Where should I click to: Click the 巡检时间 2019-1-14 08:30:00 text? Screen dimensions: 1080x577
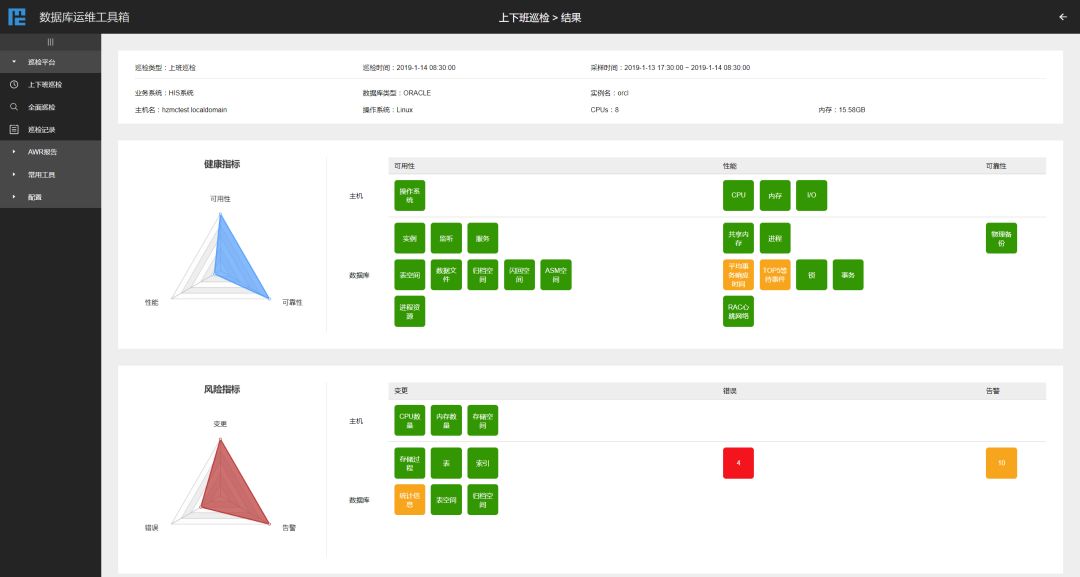pyautogui.click(x=409, y=67)
